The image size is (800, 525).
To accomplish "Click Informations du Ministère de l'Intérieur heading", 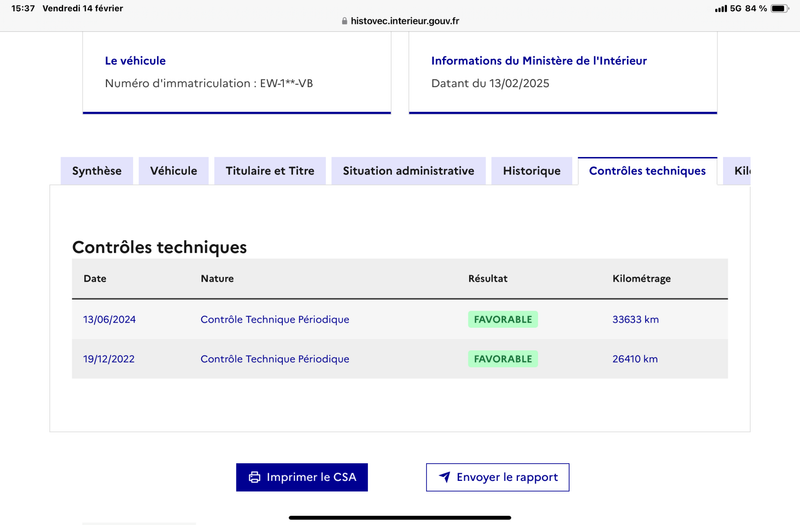I will click(539, 61).
